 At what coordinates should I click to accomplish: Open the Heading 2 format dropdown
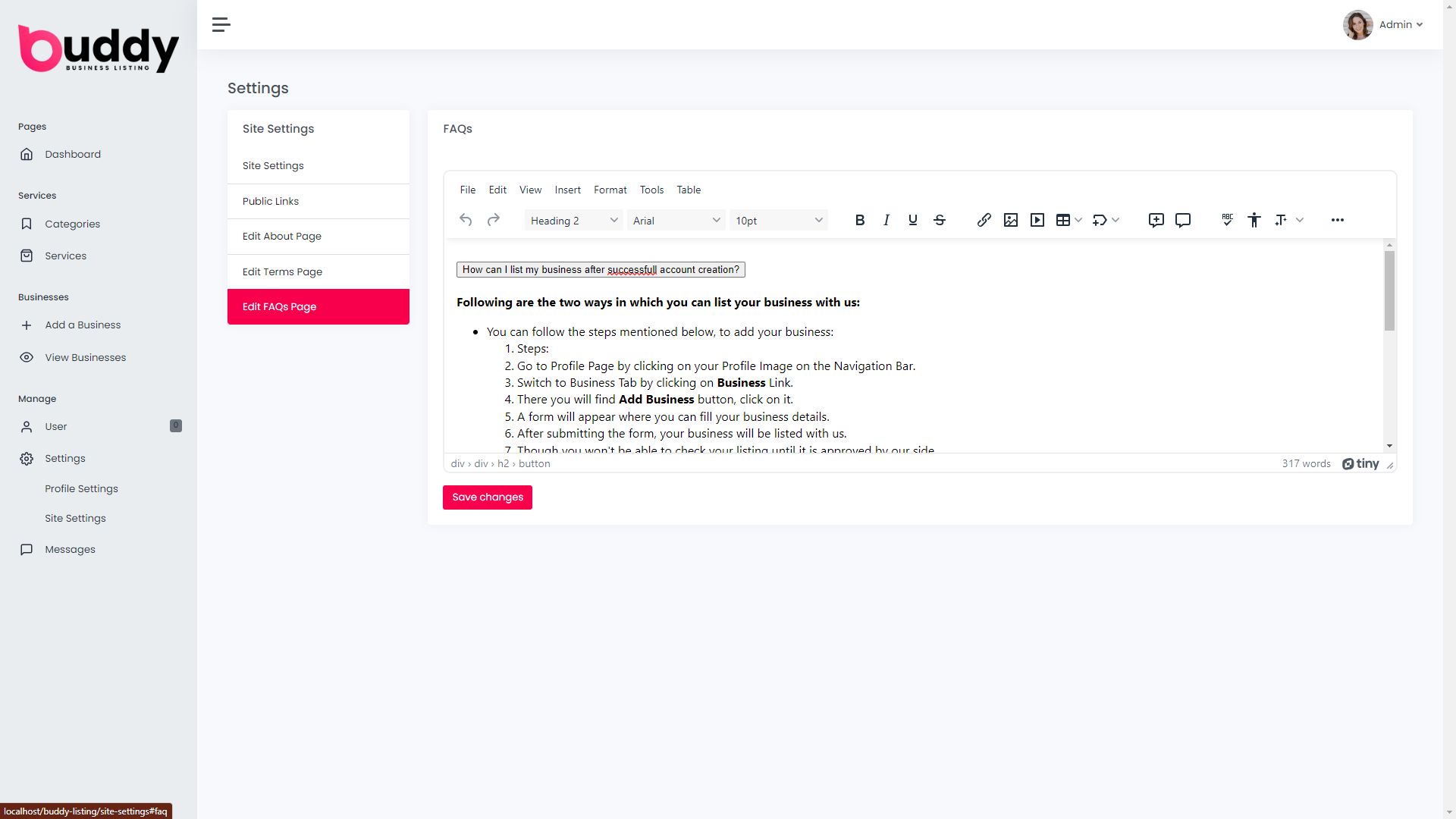click(x=573, y=221)
